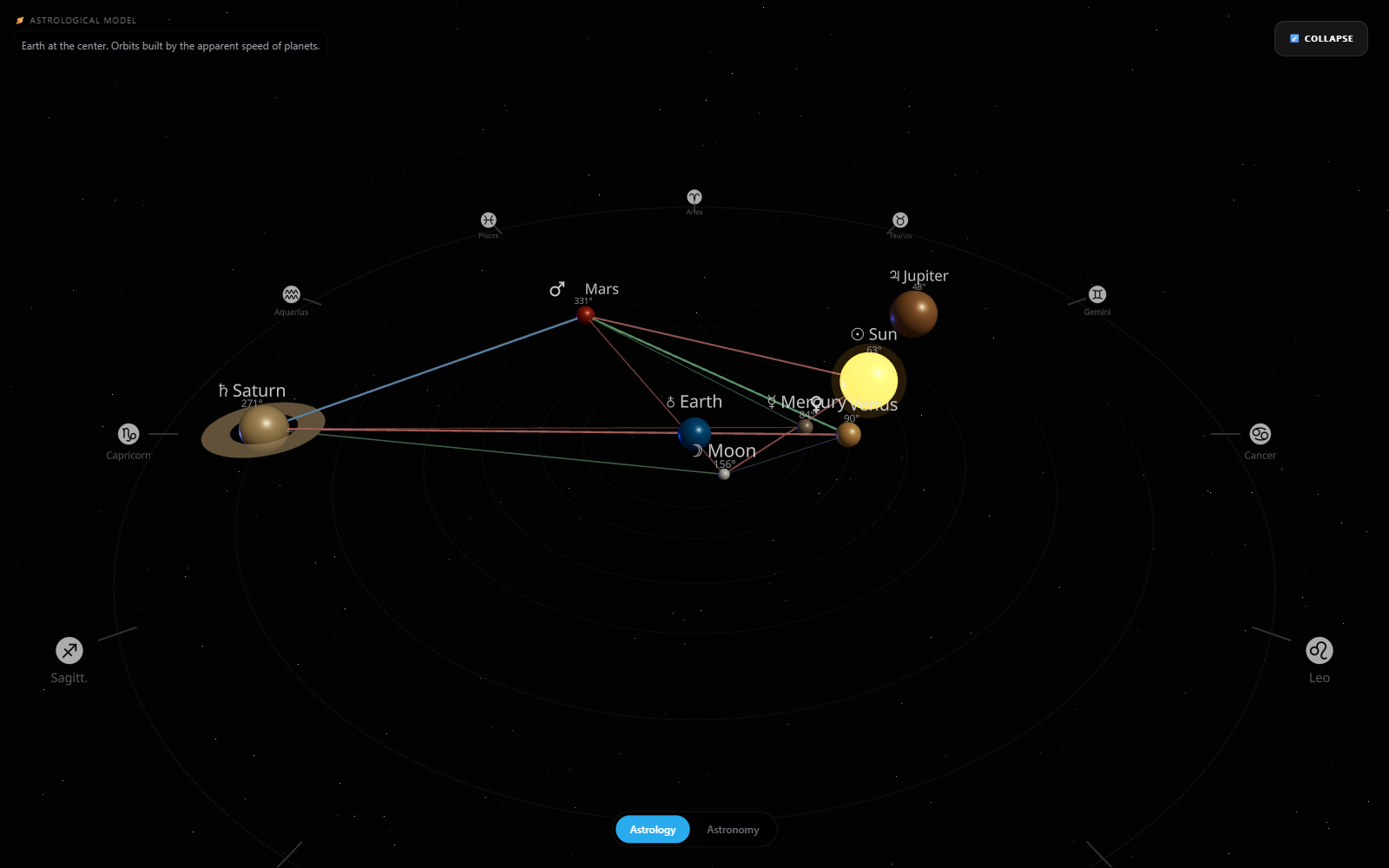Screen dimensions: 1389x868
Task: Click the Moon's 156° degree value
Action: [x=725, y=464]
